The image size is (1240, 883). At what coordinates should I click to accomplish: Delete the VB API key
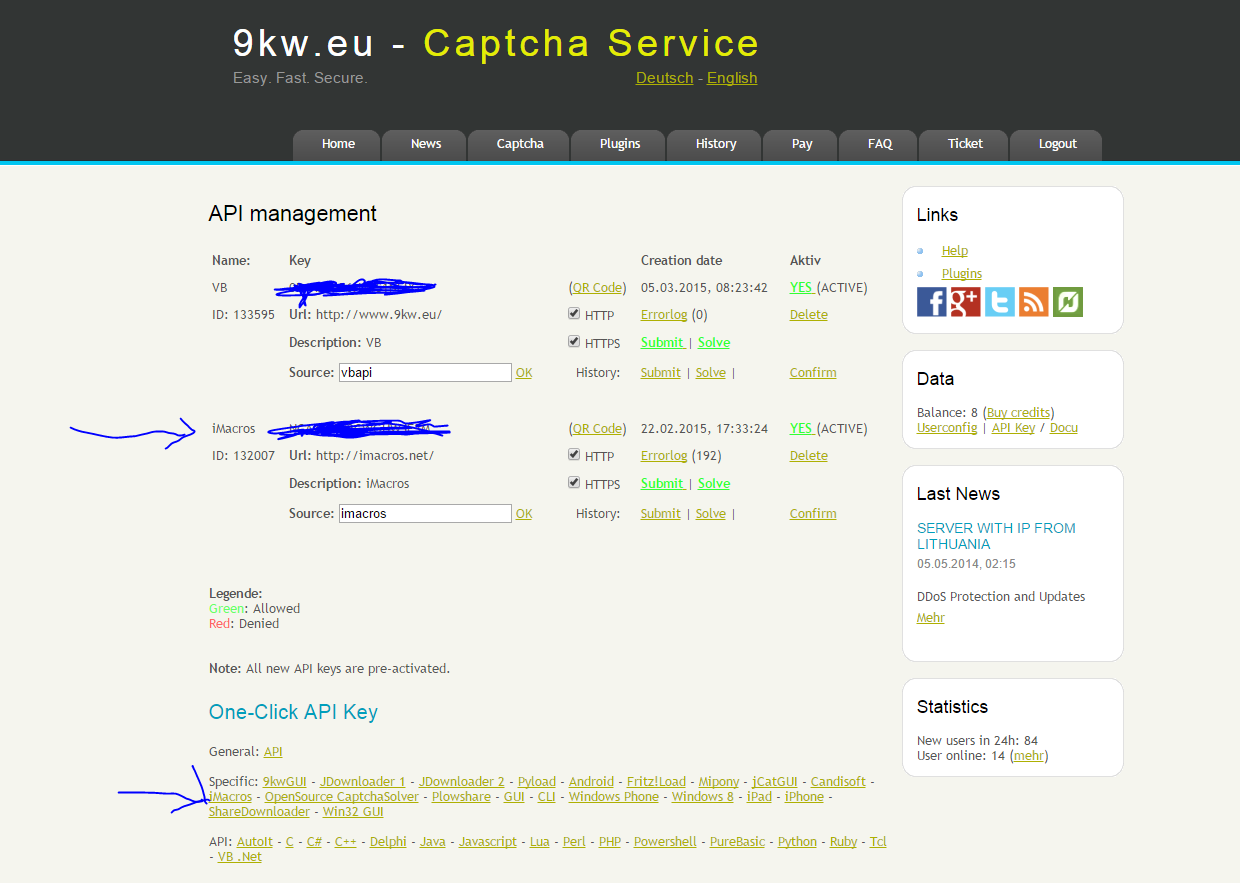pos(809,315)
